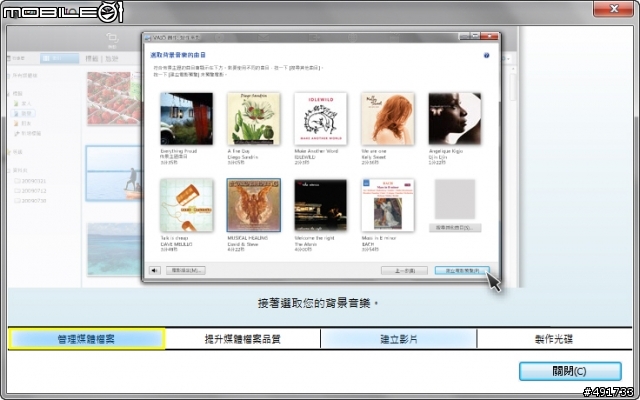
Task: Open the strawberries photo in the background window
Action: 114,98
